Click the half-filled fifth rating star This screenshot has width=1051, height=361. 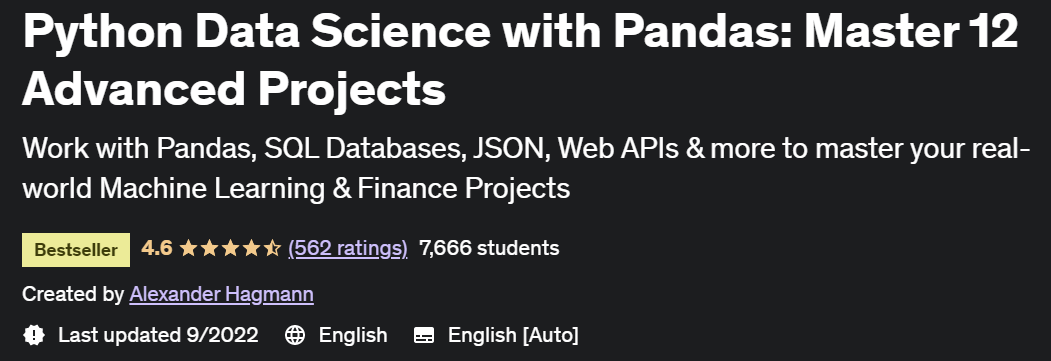[x=271, y=248]
